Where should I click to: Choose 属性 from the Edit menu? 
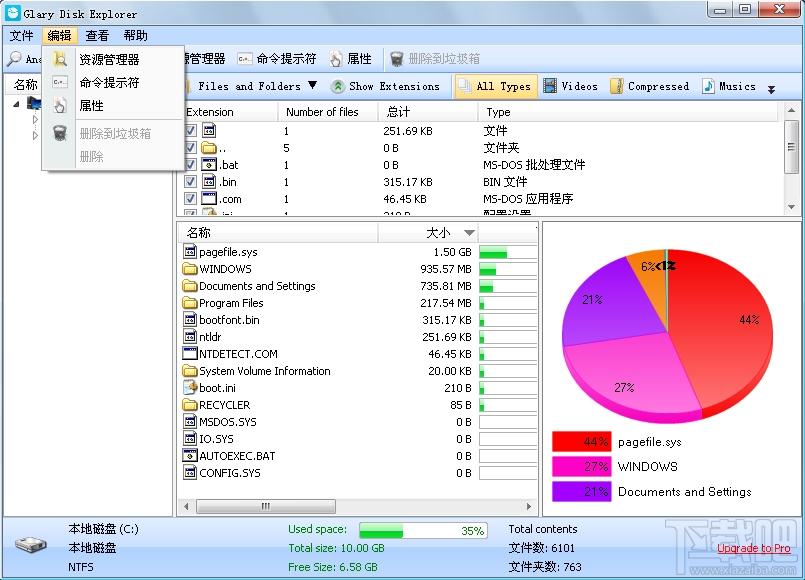coord(113,106)
